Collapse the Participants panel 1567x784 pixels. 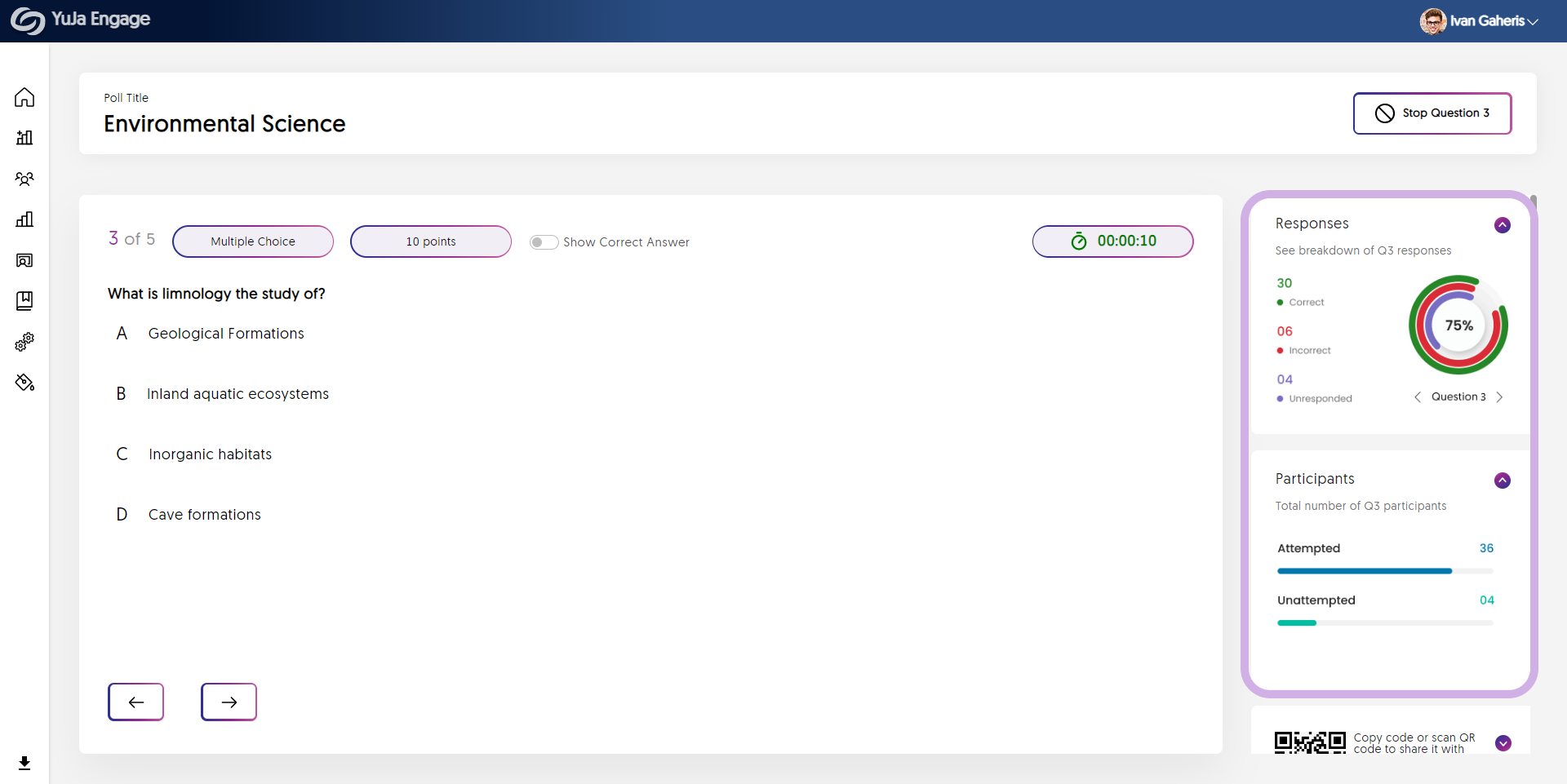pos(1502,481)
